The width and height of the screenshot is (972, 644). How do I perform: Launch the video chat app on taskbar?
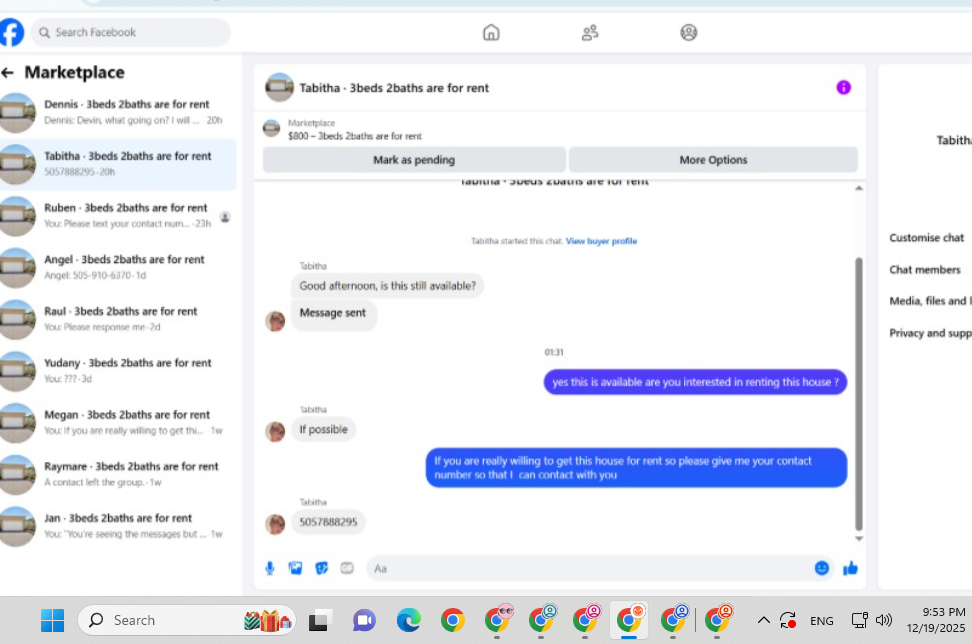coord(364,620)
